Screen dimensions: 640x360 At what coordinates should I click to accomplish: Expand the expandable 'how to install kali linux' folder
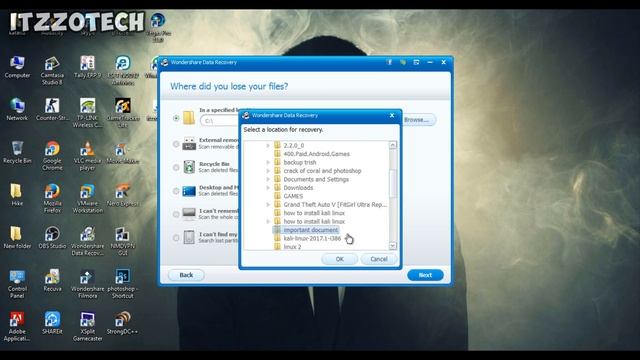(x=268, y=221)
